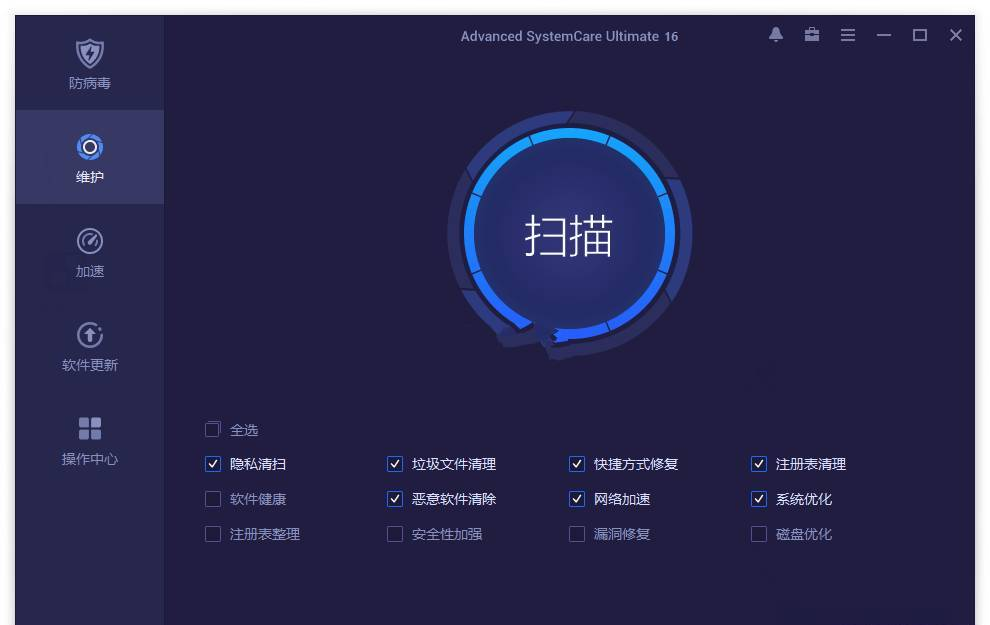Enable the 漏洞修复 checkbox
Screen dimensions: 990x625
(x=576, y=534)
